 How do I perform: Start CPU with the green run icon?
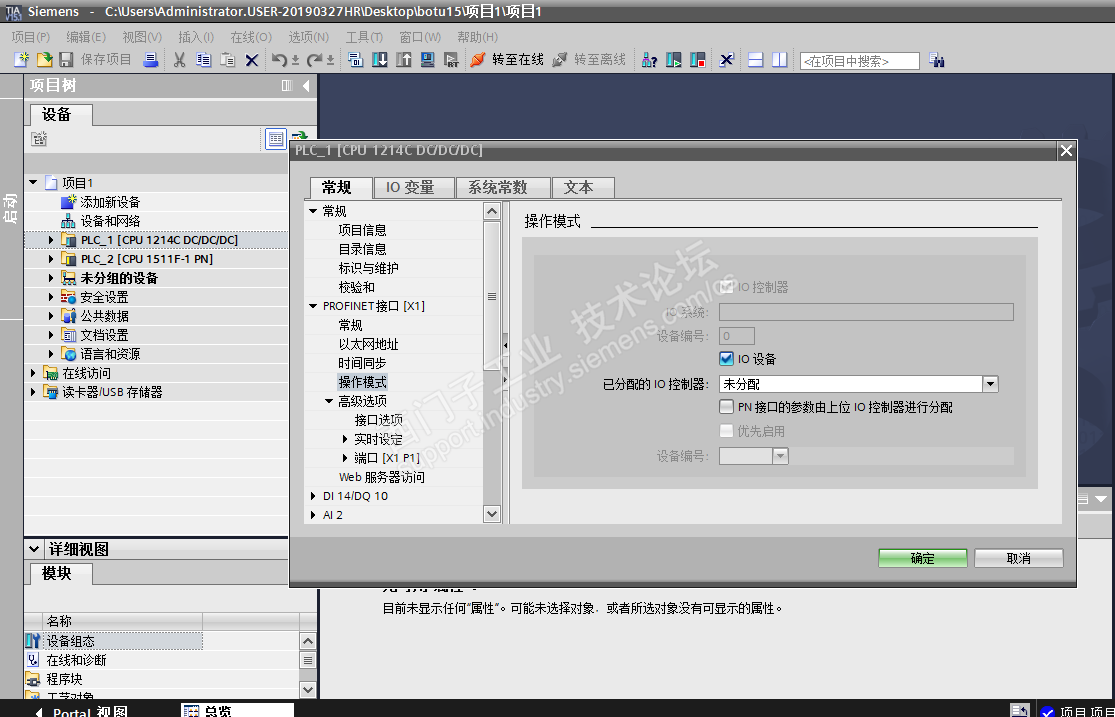pos(673,60)
